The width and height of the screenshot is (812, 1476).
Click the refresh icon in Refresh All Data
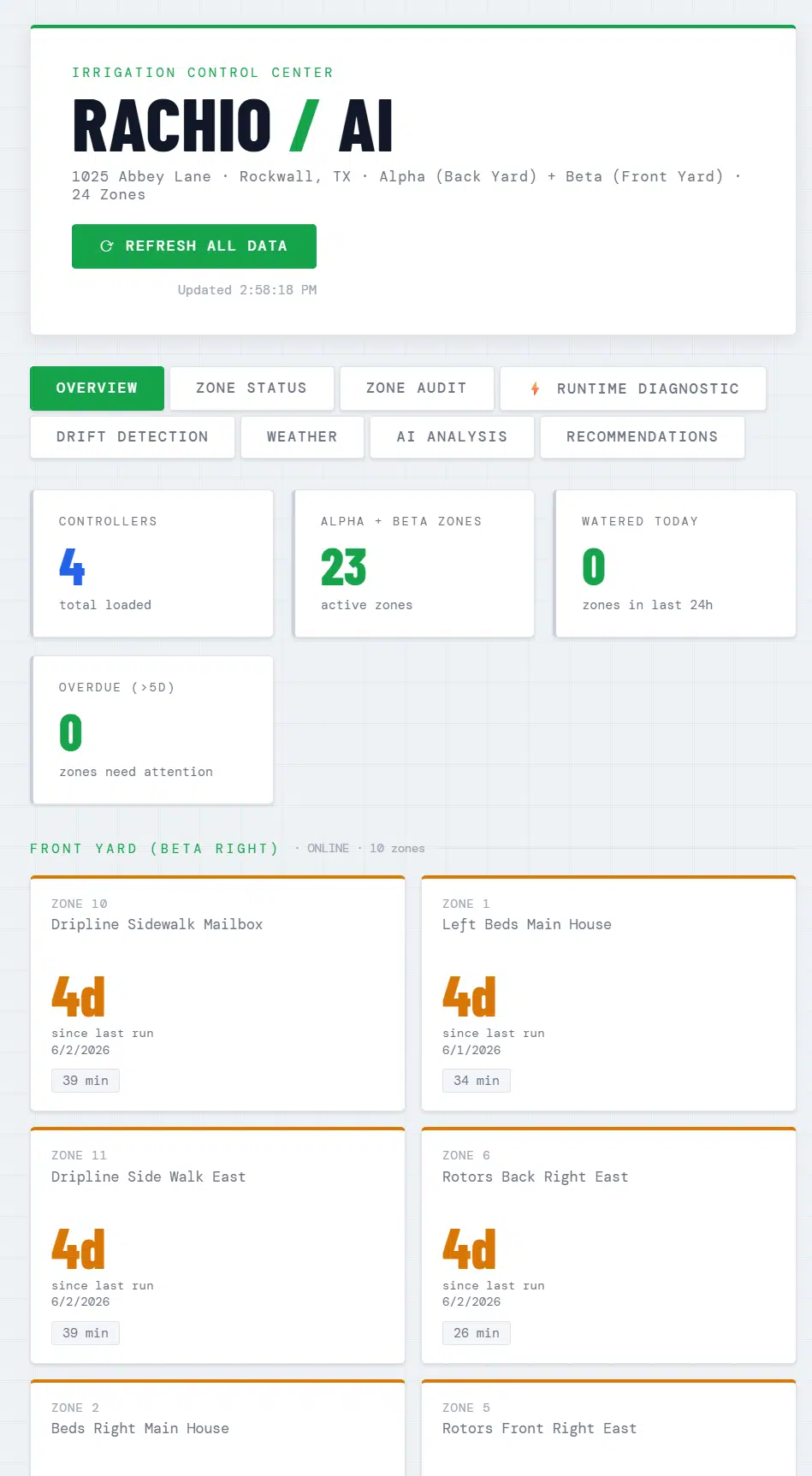click(107, 246)
